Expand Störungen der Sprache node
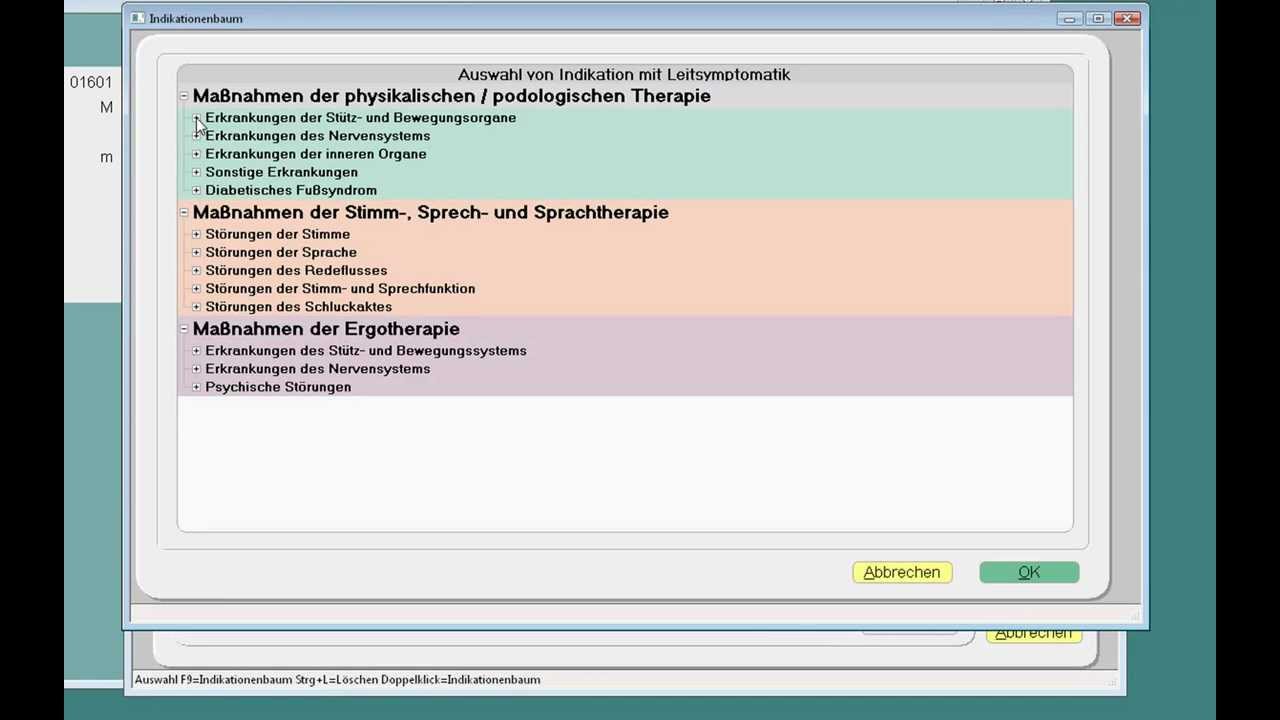Viewport: 1280px width, 720px height. [x=196, y=252]
